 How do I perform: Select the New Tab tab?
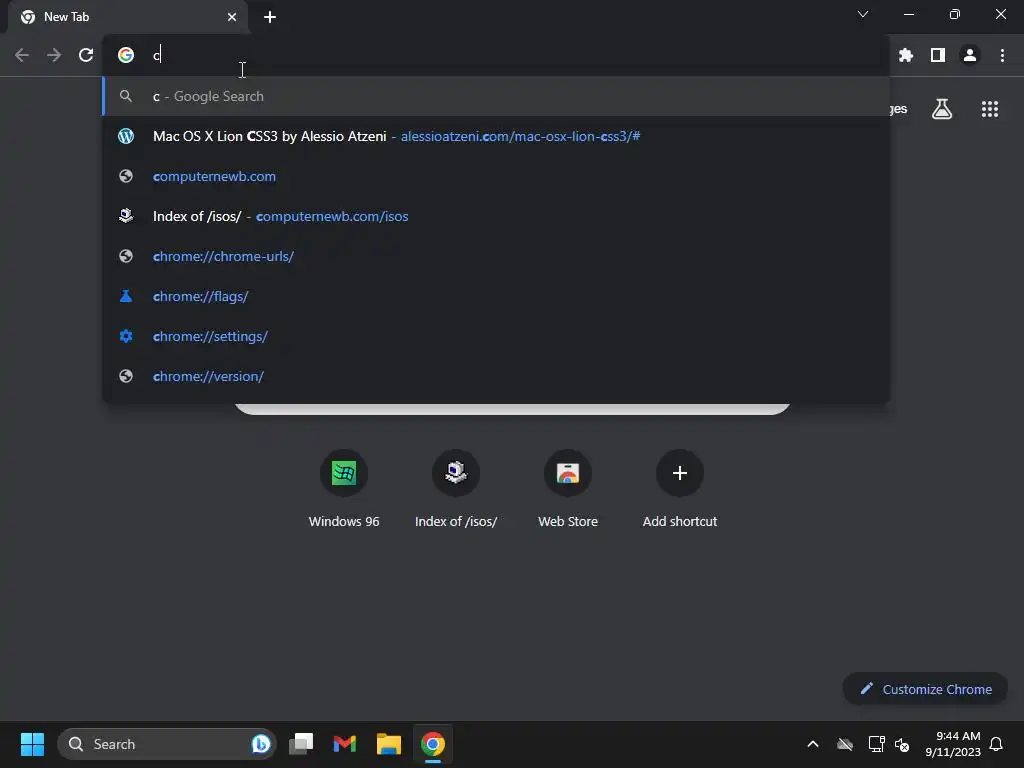click(x=128, y=17)
